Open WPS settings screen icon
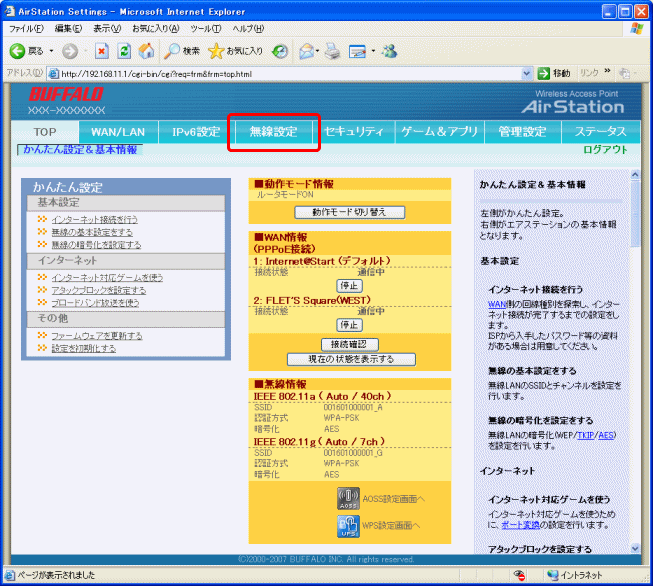Screen dimensions: 653x586 point(348,526)
